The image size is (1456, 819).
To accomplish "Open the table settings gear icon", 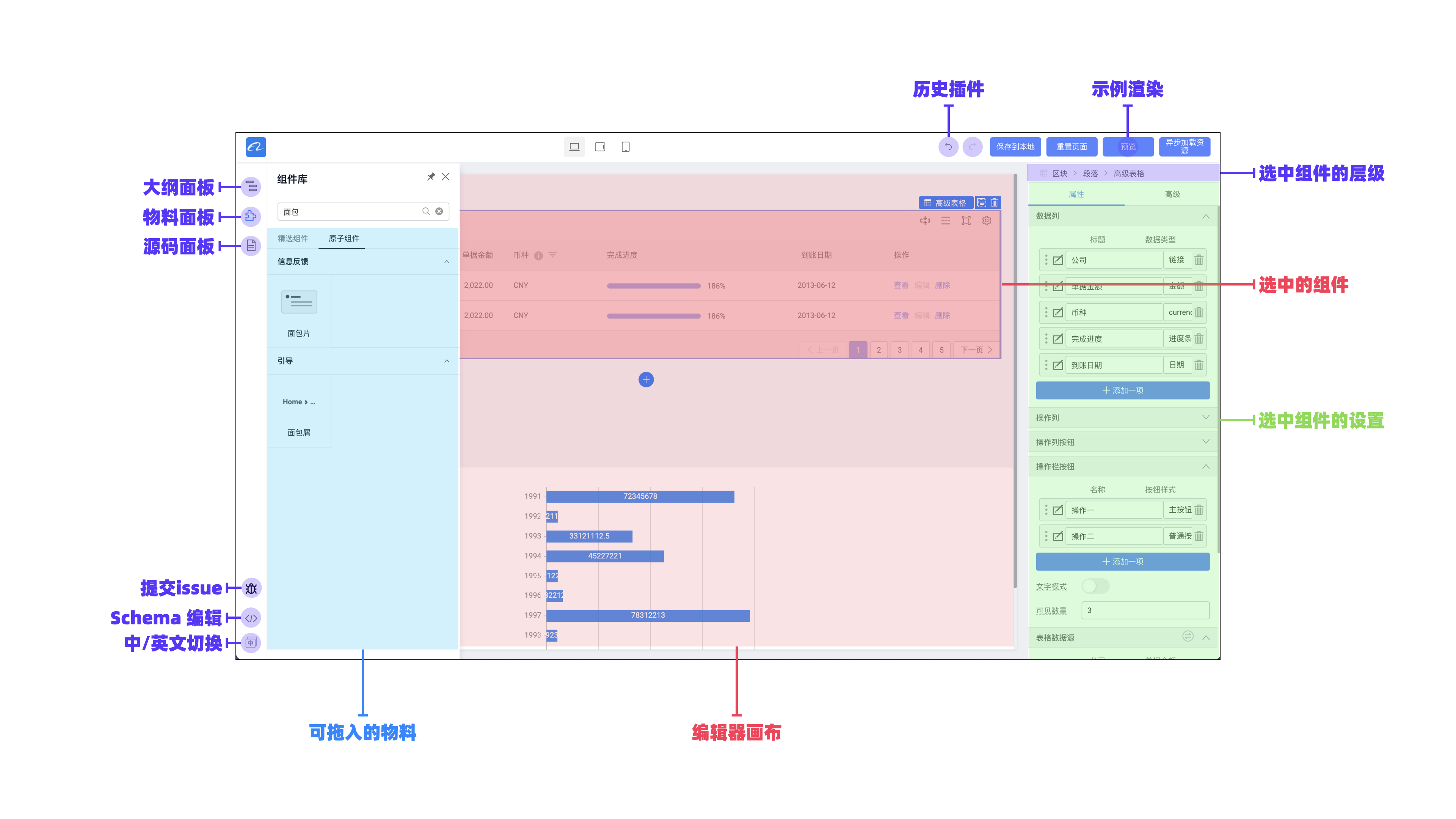I will pos(986,221).
